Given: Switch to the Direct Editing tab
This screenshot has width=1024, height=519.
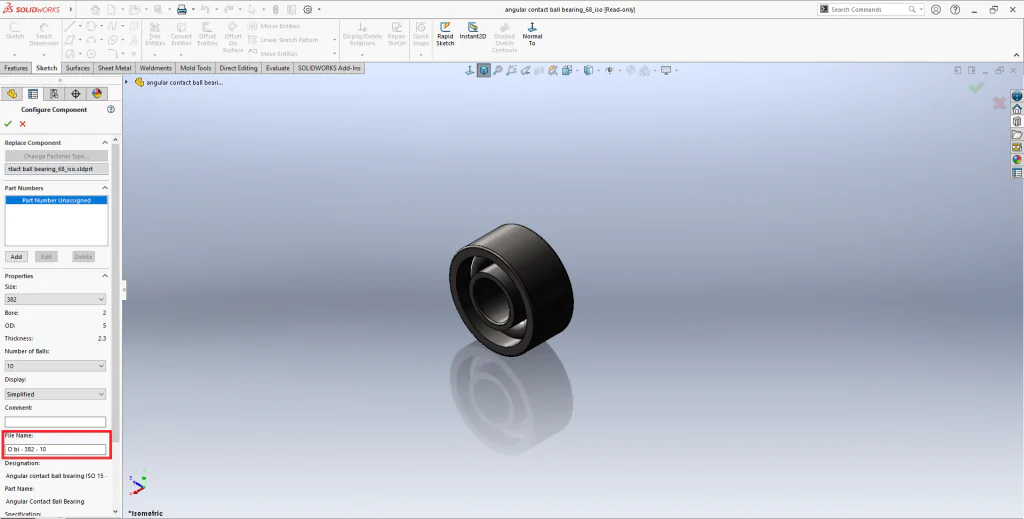Looking at the screenshot, I should [x=238, y=68].
